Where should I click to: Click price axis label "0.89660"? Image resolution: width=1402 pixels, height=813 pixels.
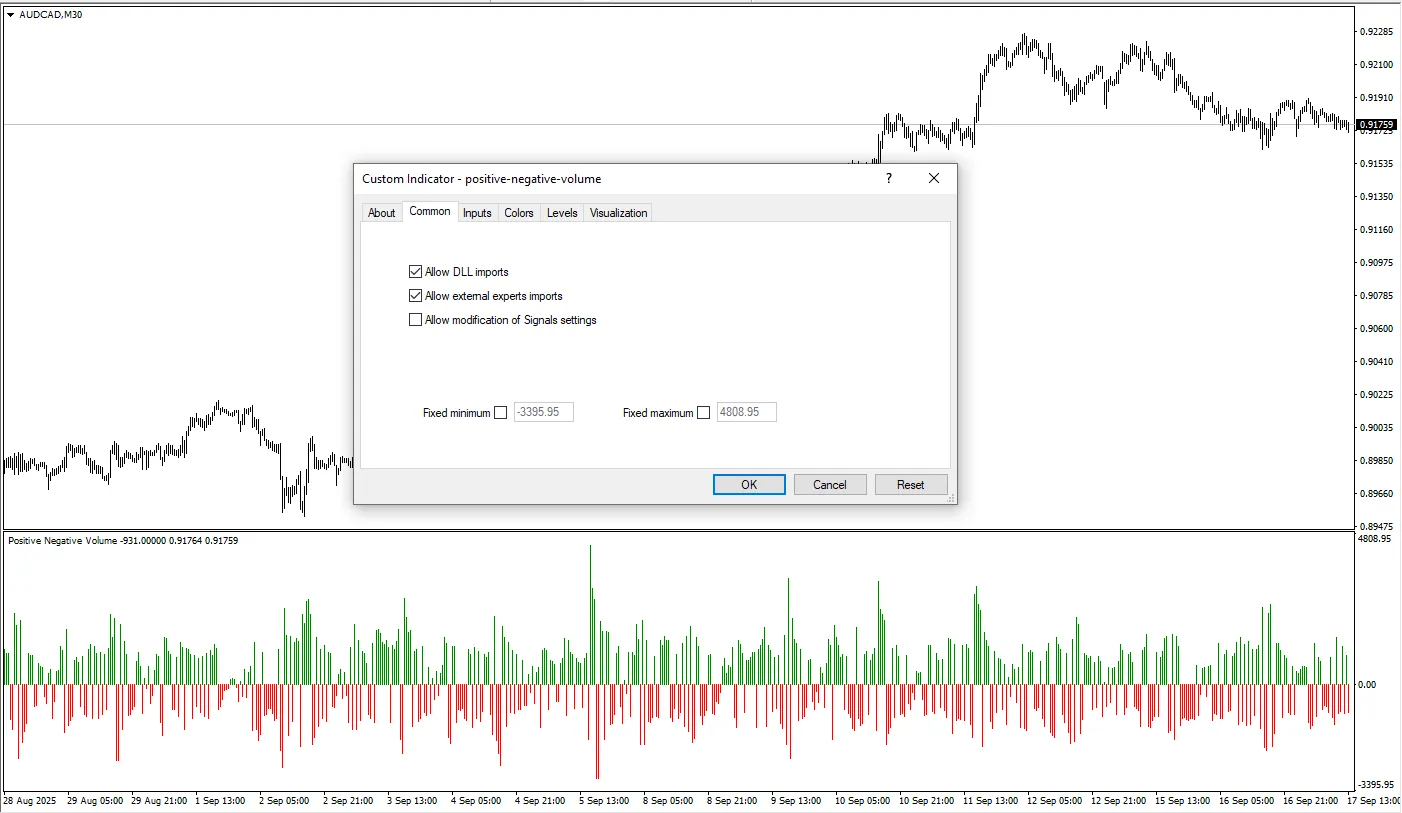point(1377,494)
